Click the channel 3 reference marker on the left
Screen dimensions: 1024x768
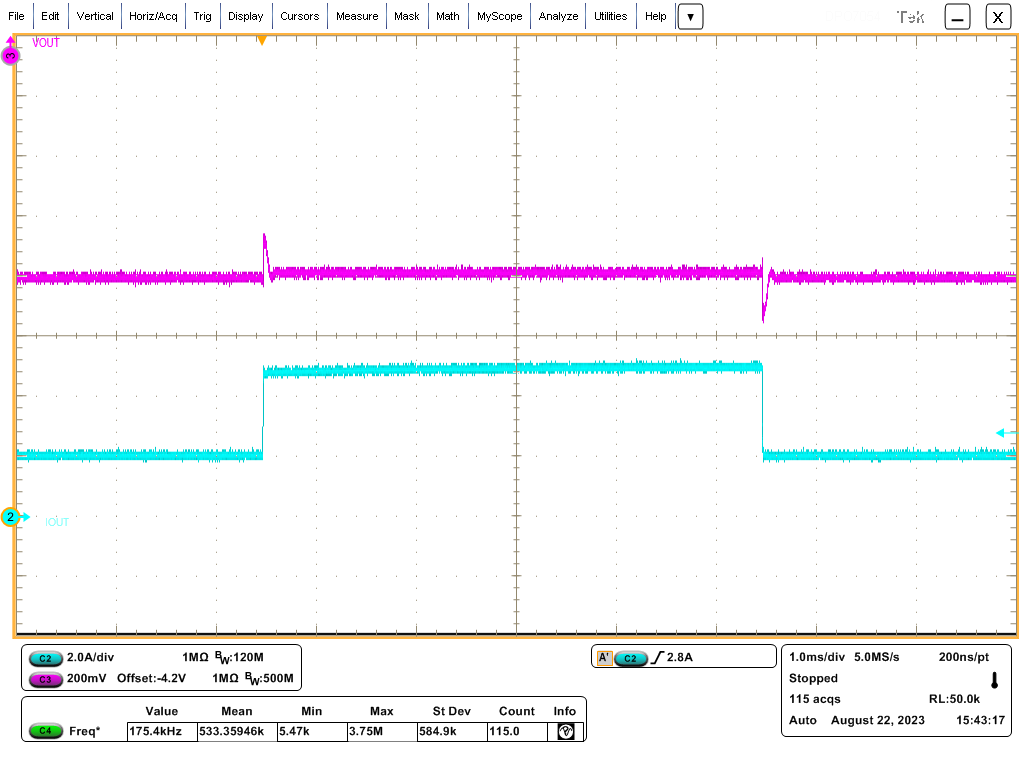[10, 56]
